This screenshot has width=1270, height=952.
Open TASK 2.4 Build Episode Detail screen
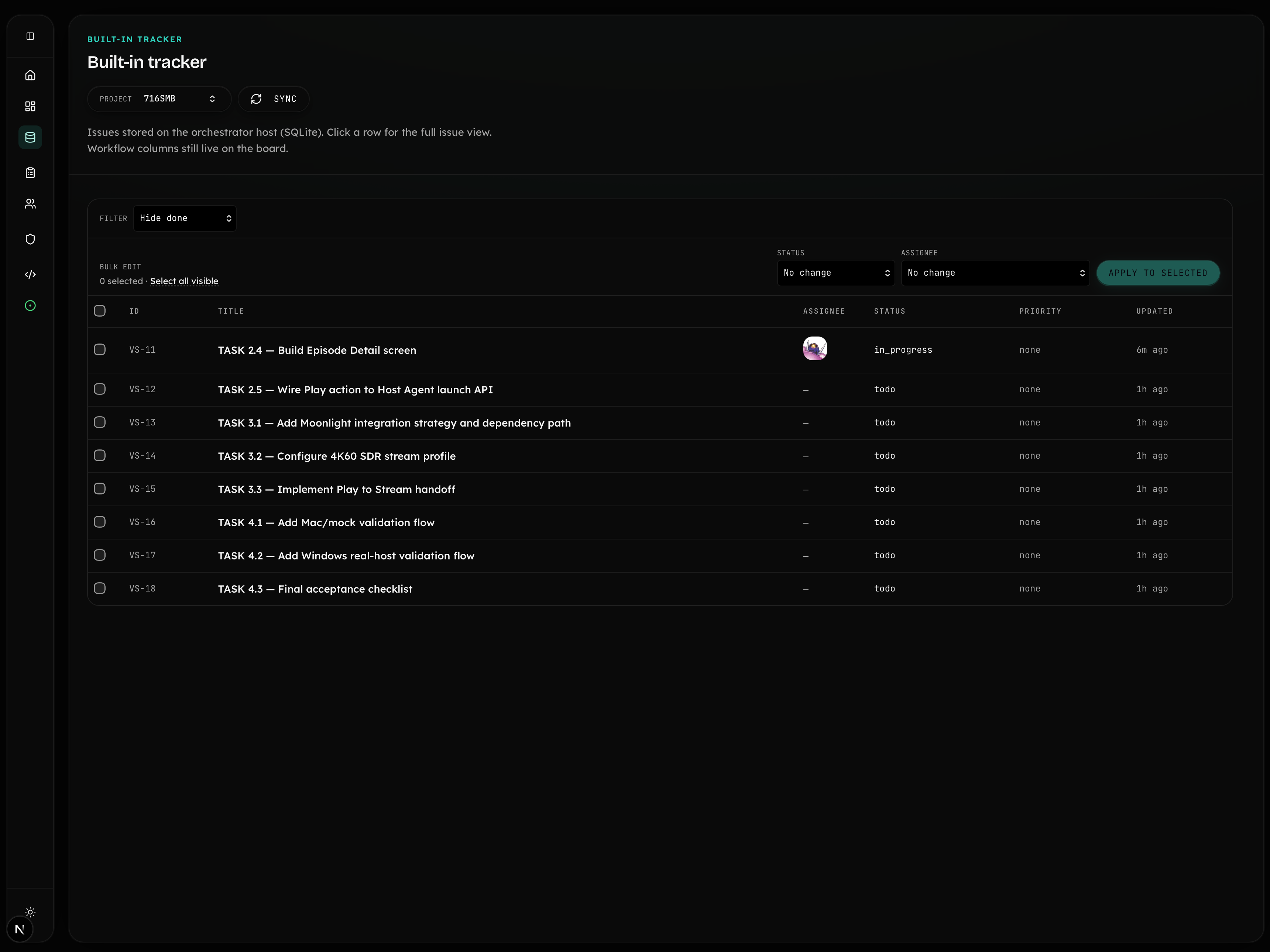(317, 350)
